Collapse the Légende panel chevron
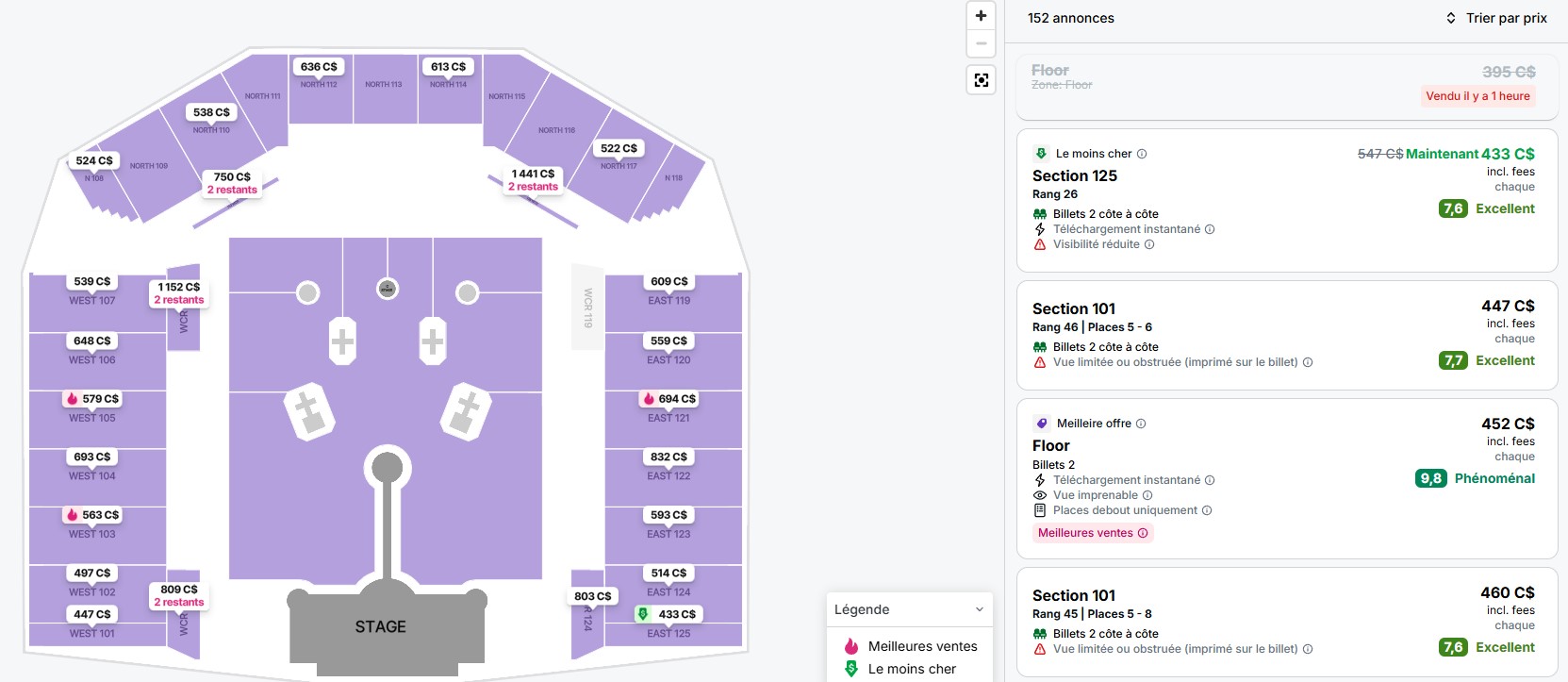The width and height of the screenshot is (1568, 682). [979, 609]
